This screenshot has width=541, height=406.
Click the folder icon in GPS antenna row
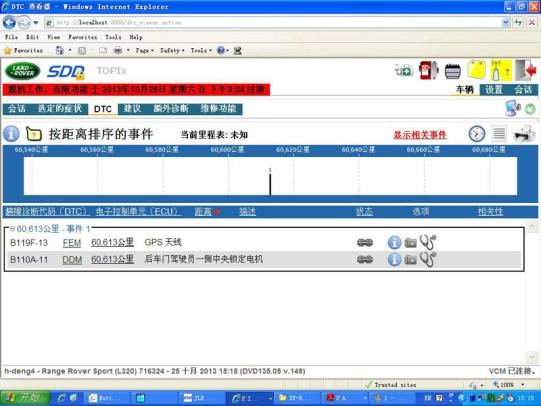click(410, 243)
